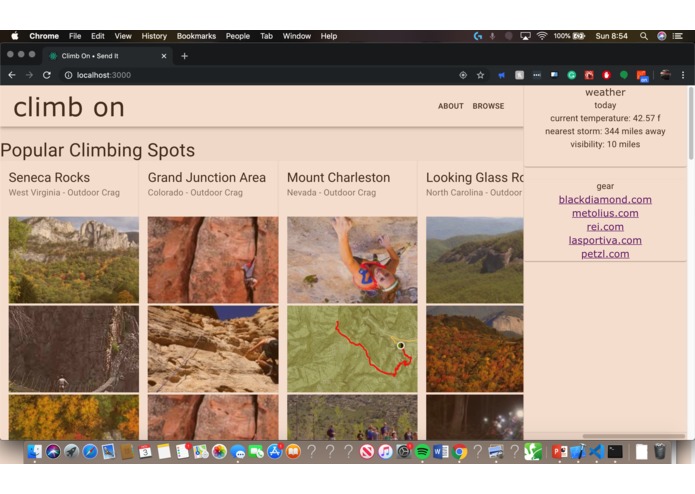Click the location access icon in address bar
Viewport: 695px width, 494px height.
click(463, 75)
